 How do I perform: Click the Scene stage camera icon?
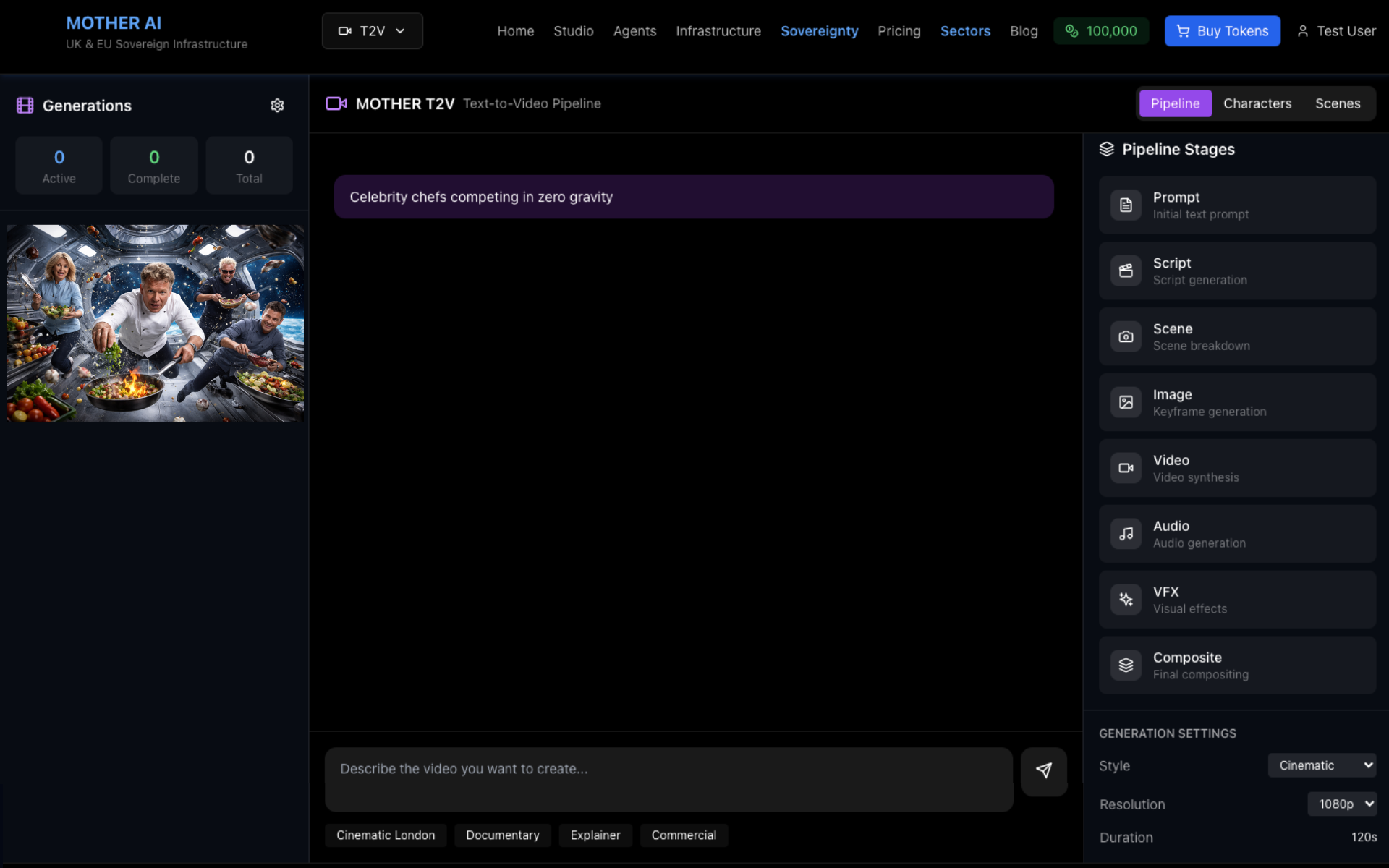pos(1126,336)
